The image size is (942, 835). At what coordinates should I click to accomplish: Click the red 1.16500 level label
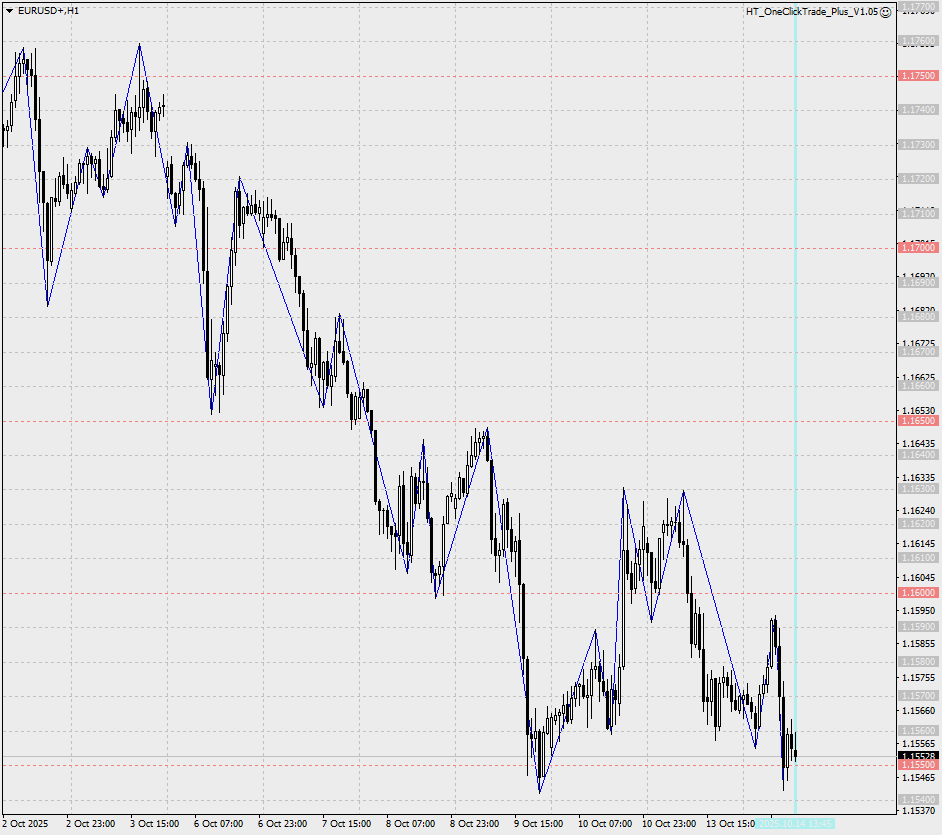pos(918,421)
